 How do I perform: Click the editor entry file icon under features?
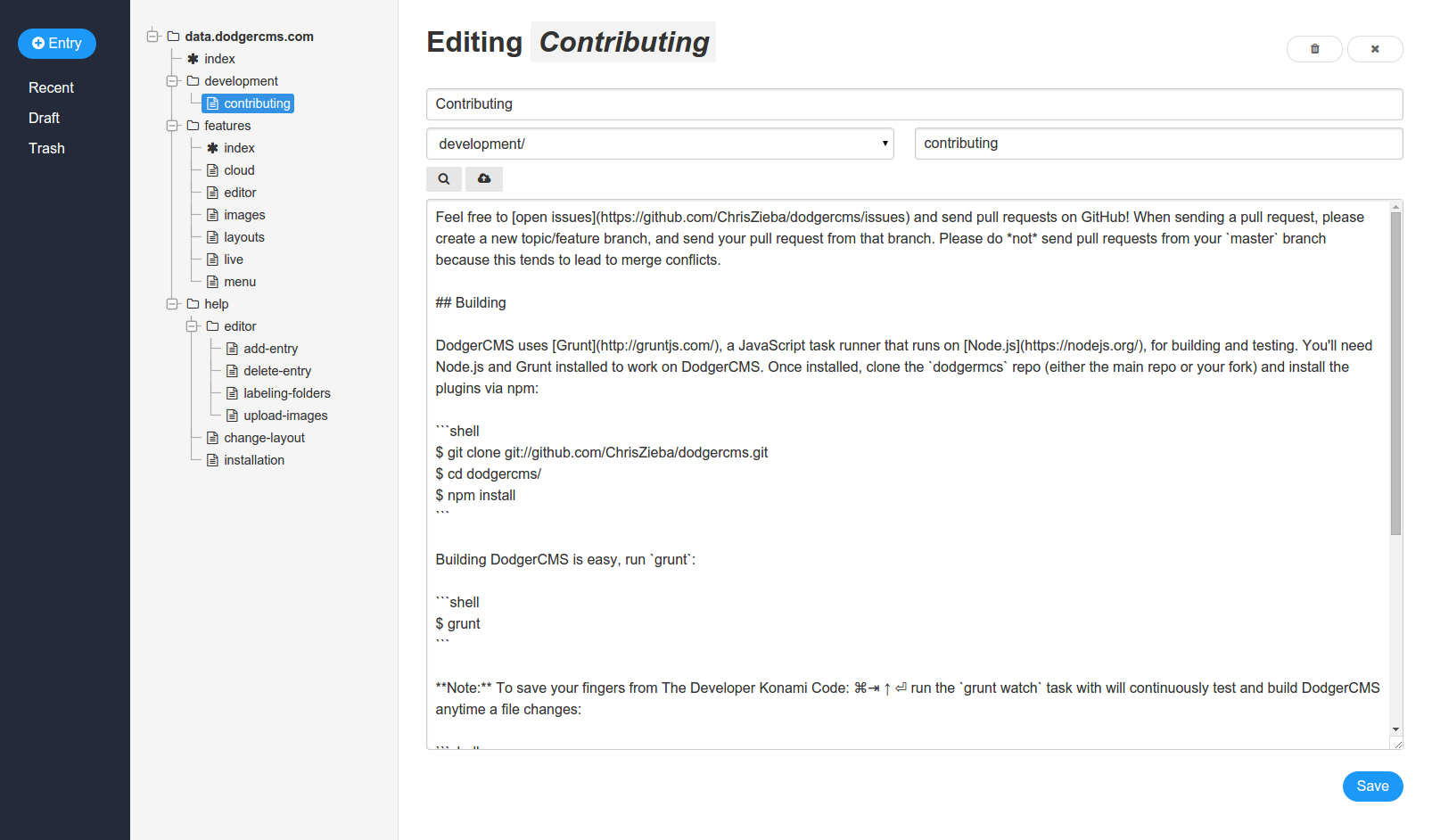coord(212,193)
